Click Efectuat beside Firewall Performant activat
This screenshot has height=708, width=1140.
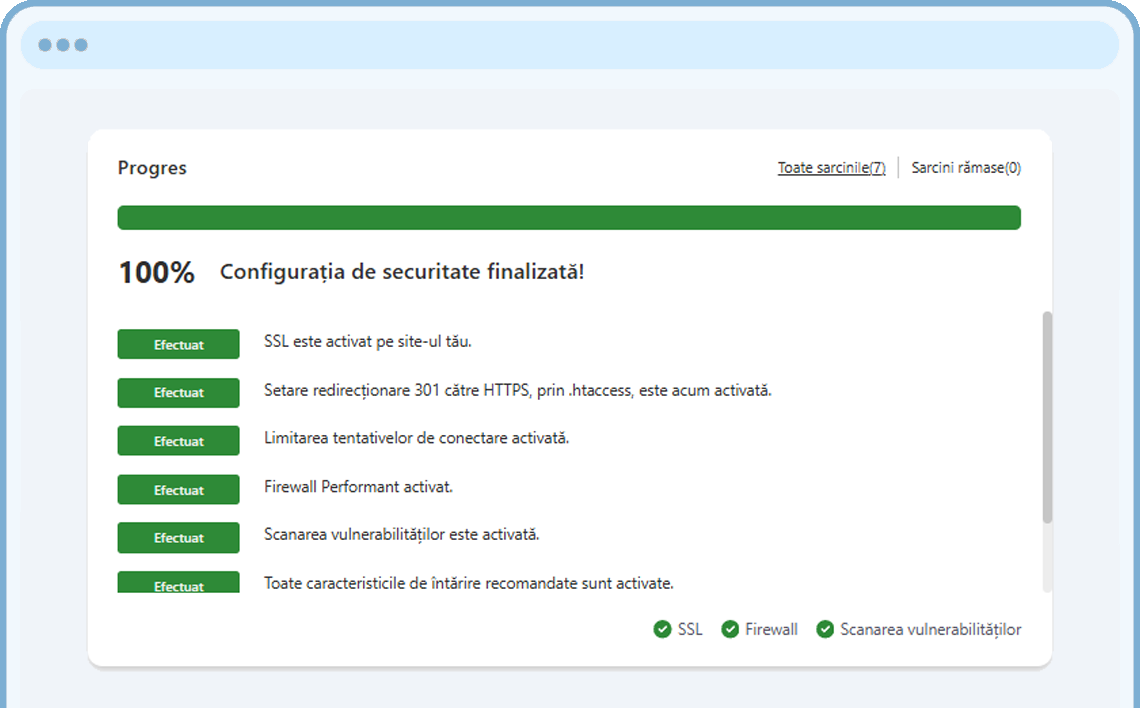click(178, 489)
